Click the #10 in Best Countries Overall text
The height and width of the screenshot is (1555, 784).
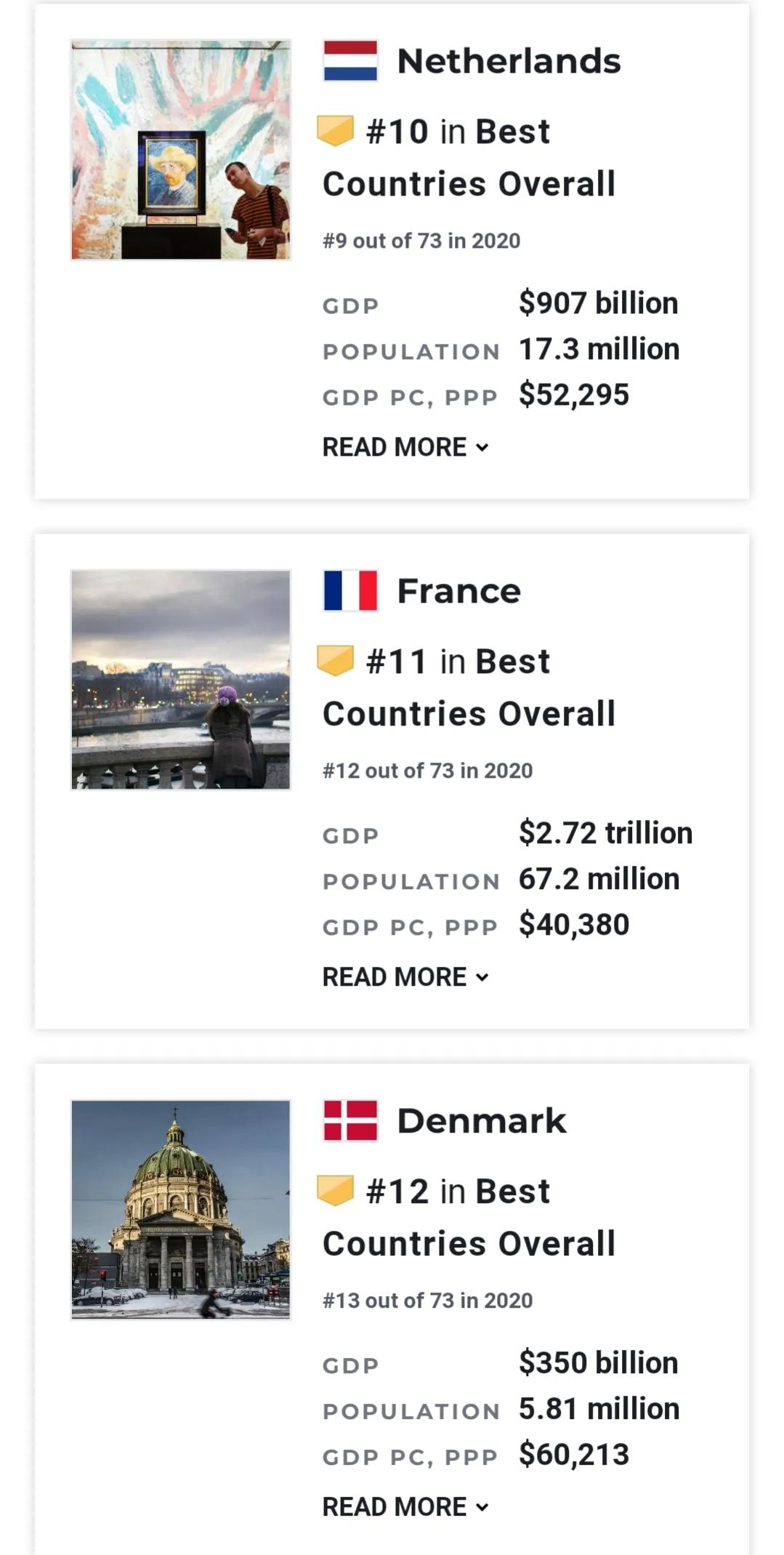(x=469, y=158)
